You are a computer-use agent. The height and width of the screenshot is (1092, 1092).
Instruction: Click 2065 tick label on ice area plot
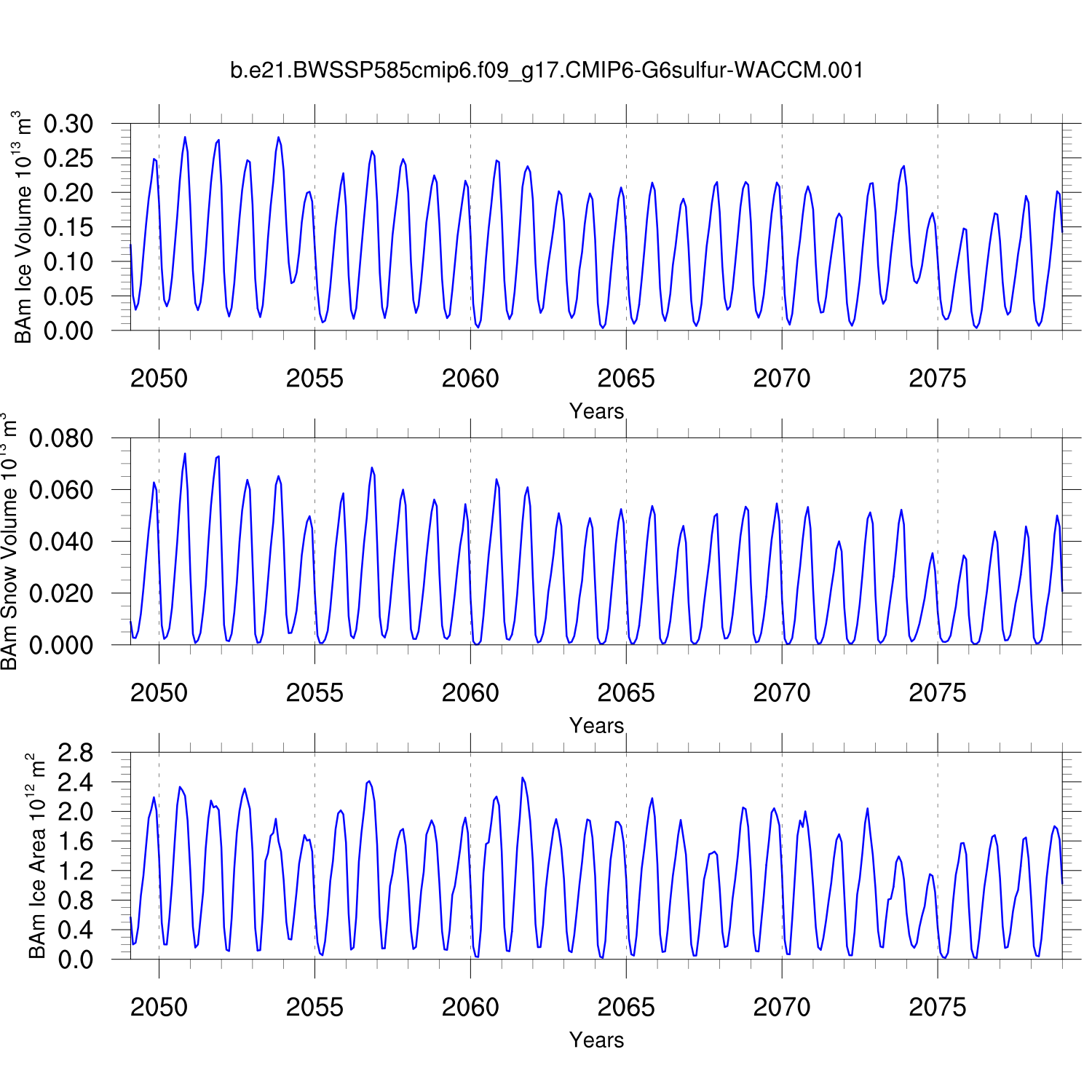(625, 1008)
